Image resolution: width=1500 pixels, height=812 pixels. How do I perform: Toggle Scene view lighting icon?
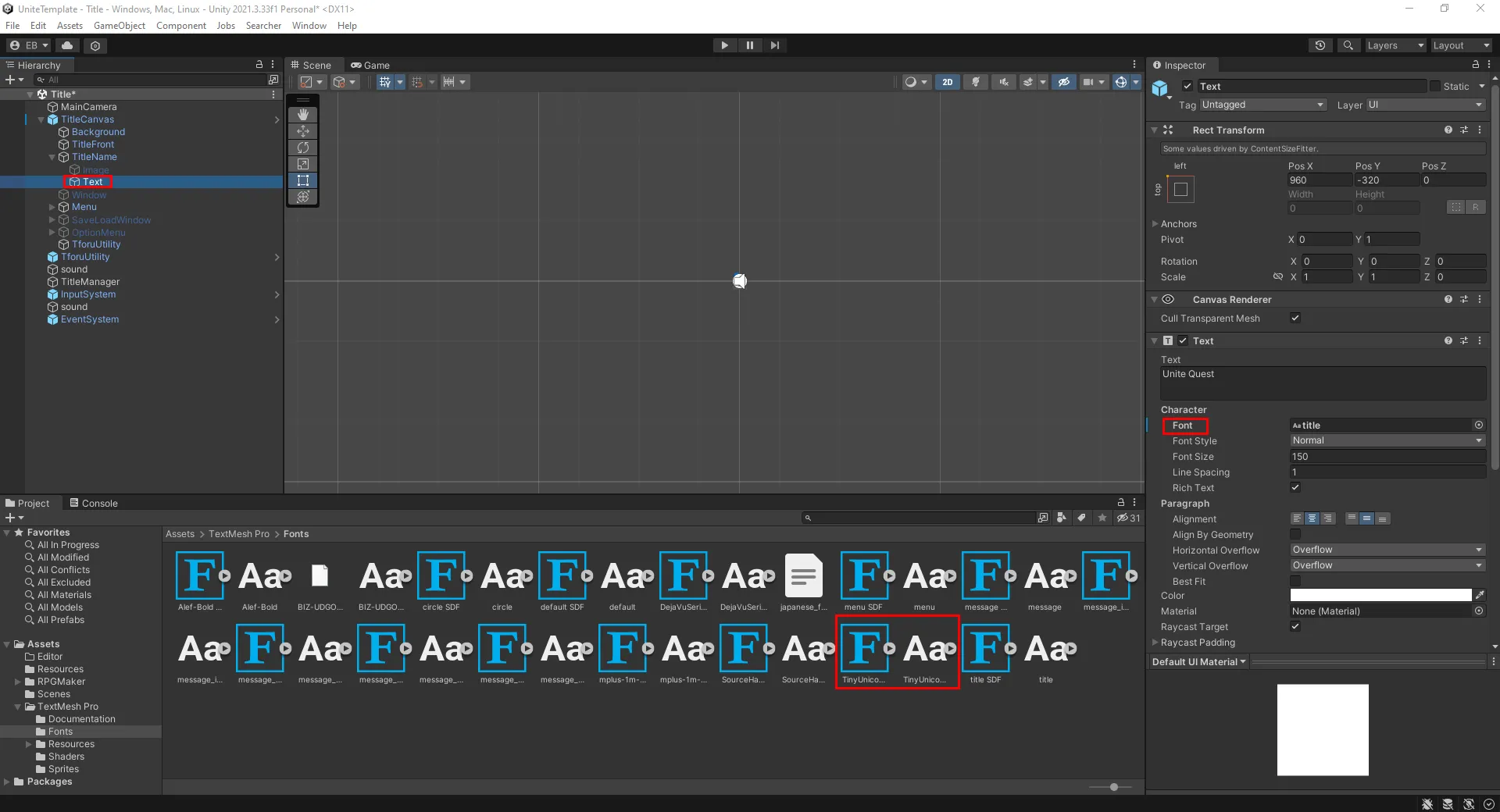coord(976,82)
